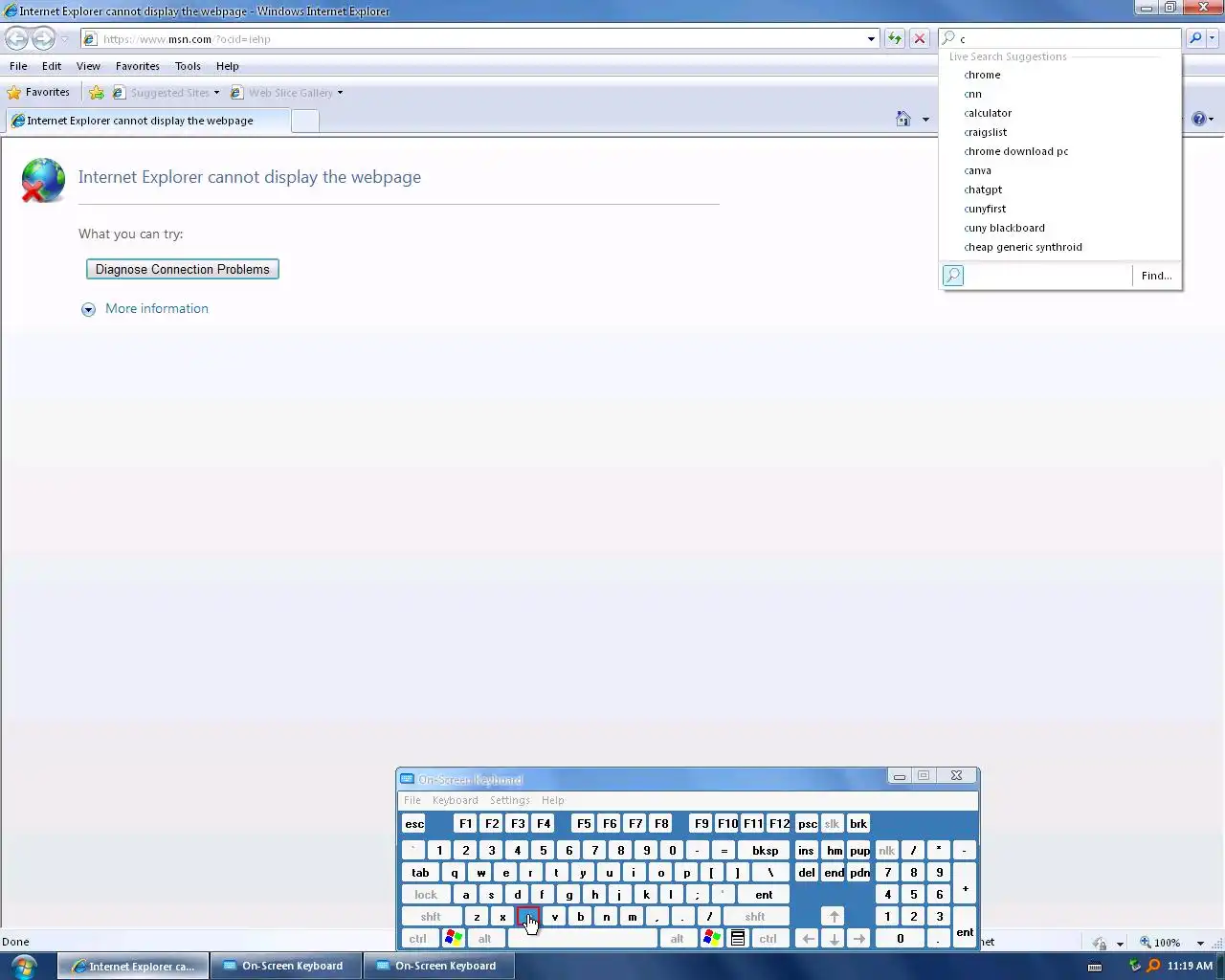Click the space bar key
This screenshot has height=980, width=1225.
click(x=582, y=939)
